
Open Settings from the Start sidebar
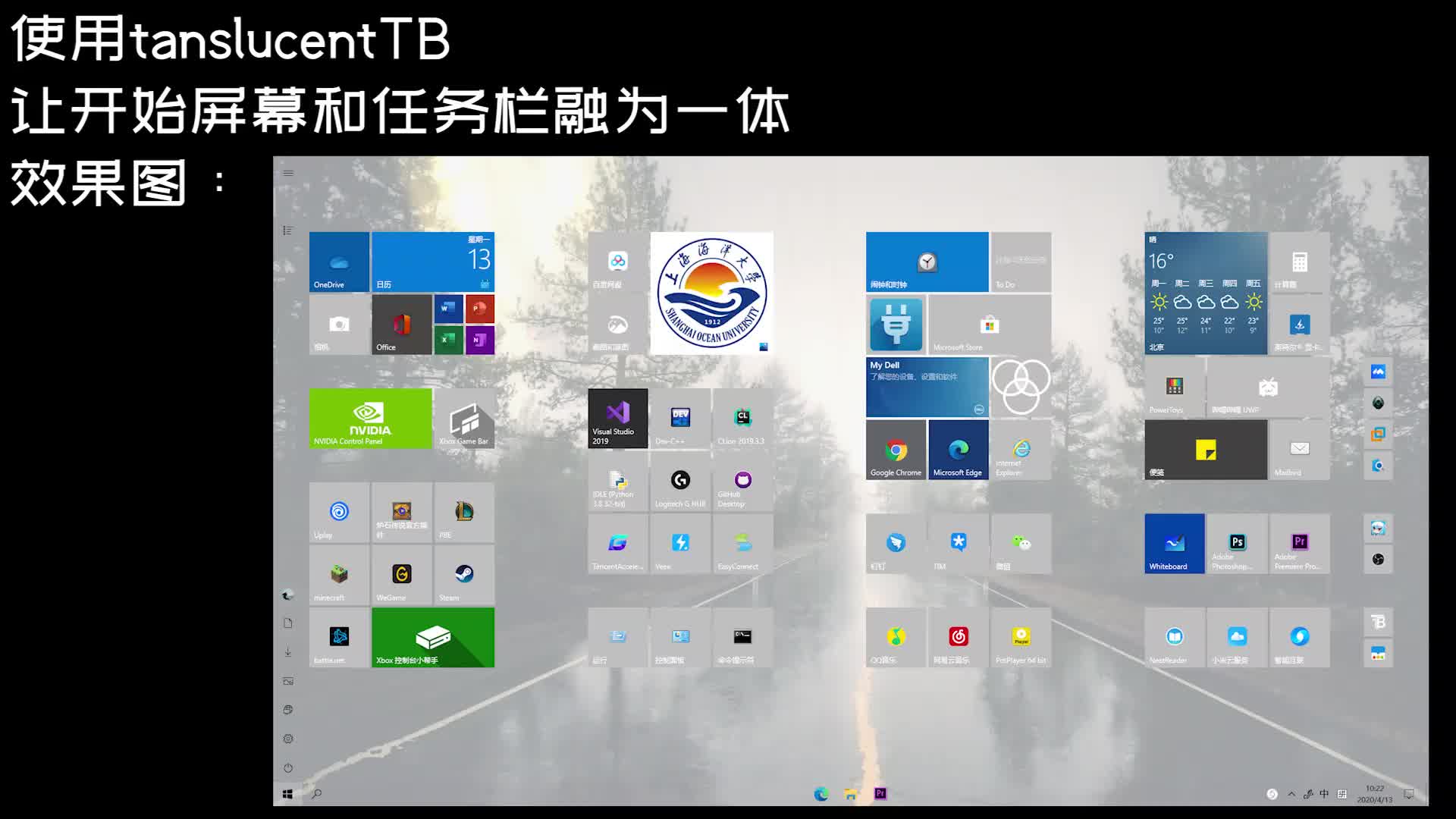click(287, 739)
